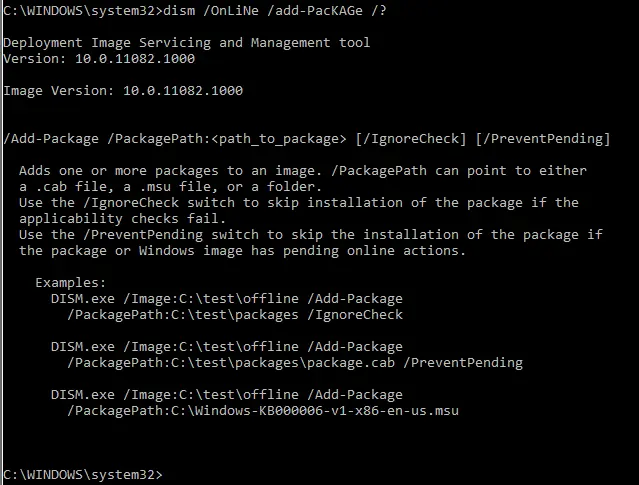Screen dimensions: 639x485
Task: Click the "pending online actions" line
Action: 242,250
